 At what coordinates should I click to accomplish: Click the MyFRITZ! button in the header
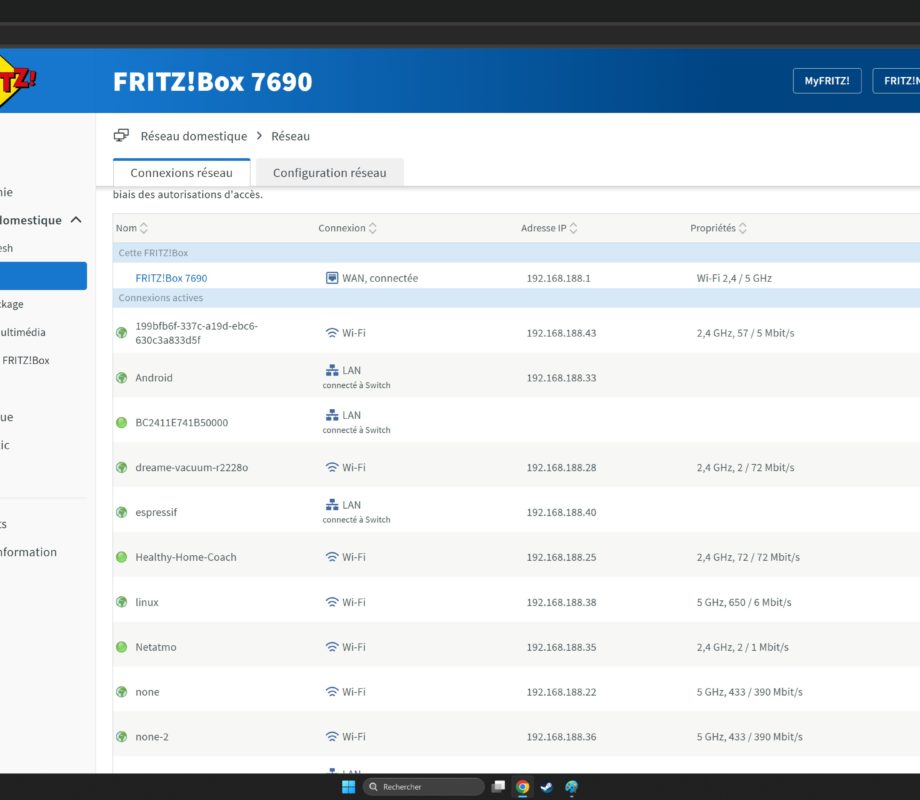click(827, 81)
